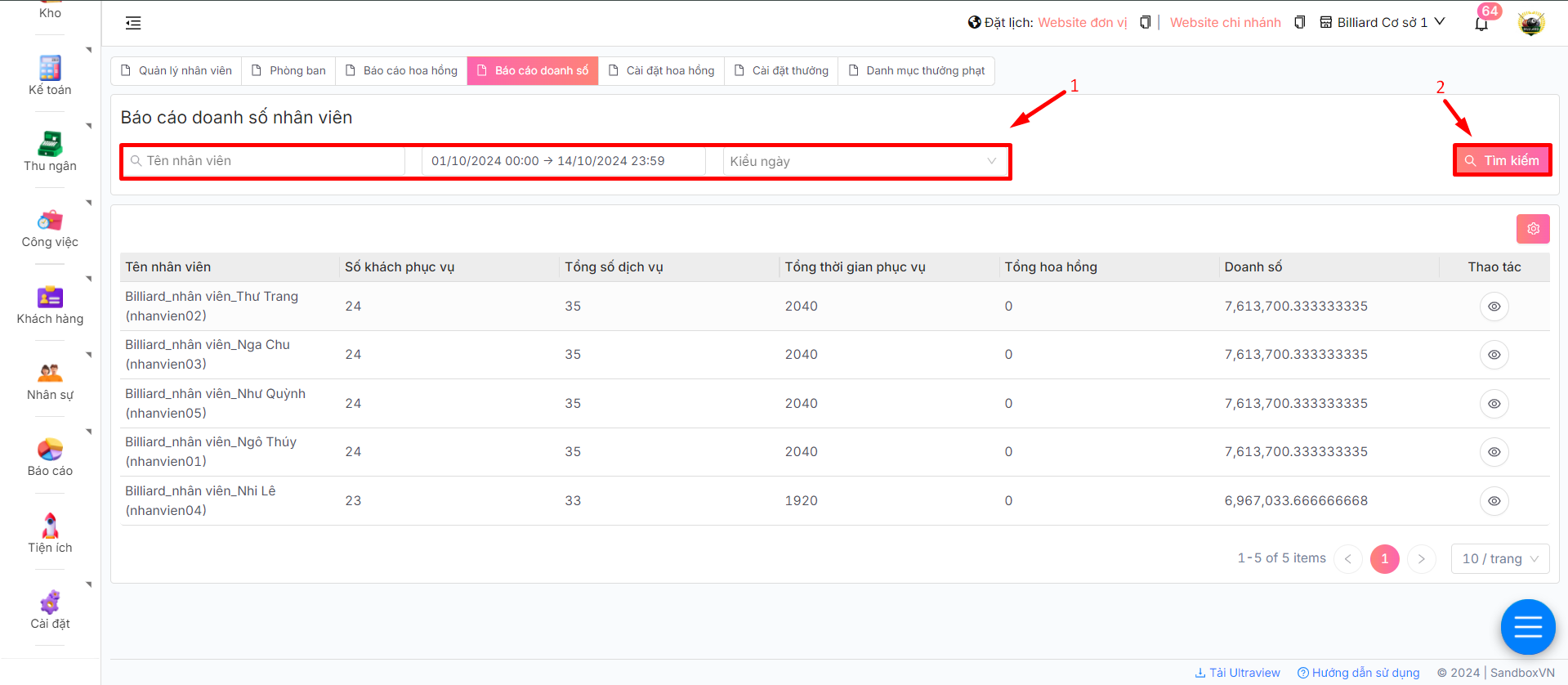Viewport: 1568px width, 685px height.
Task: Click the Tên nhân viên search field
Action: click(270, 161)
